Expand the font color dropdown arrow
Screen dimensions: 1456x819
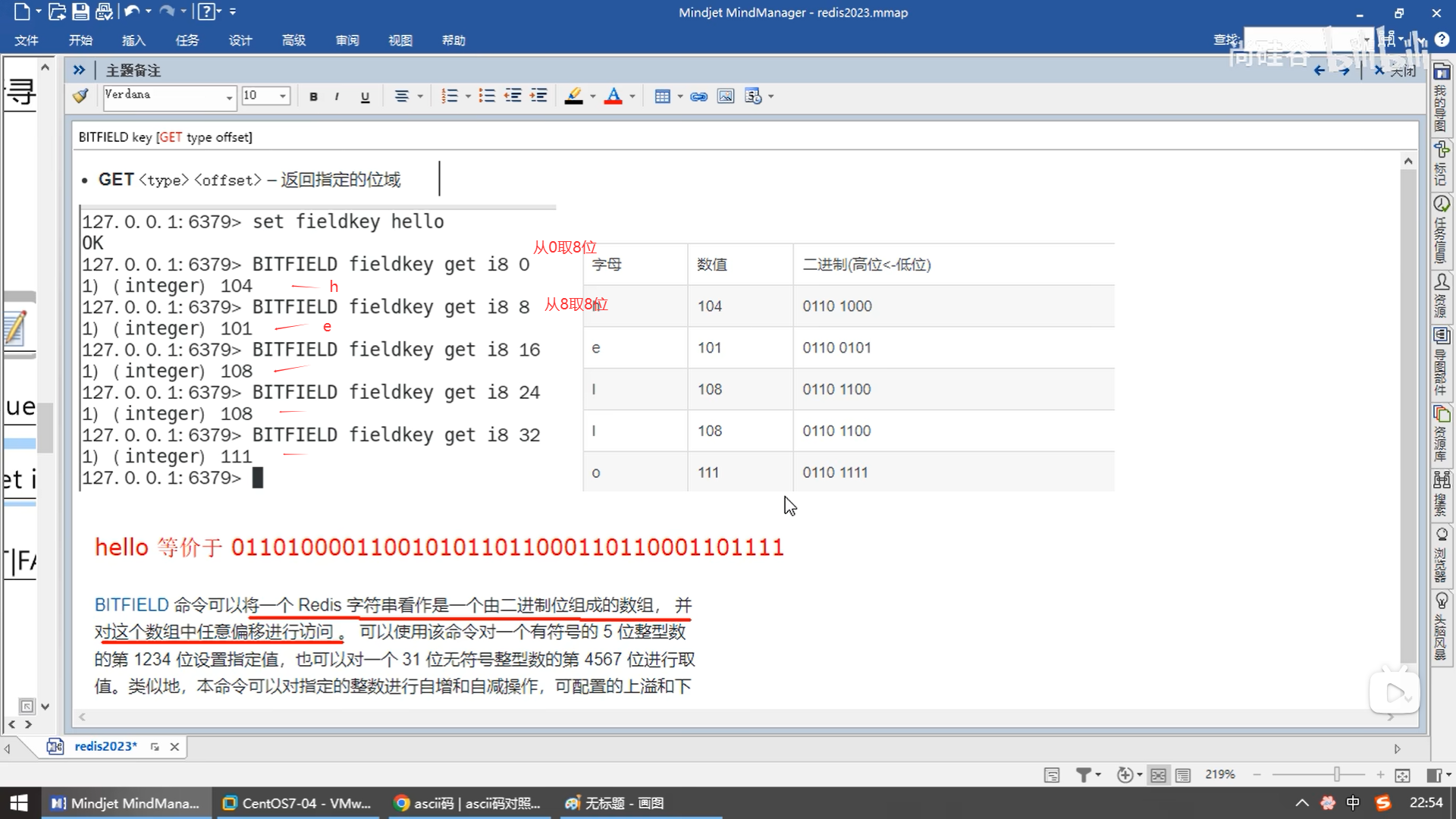point(632,96)
